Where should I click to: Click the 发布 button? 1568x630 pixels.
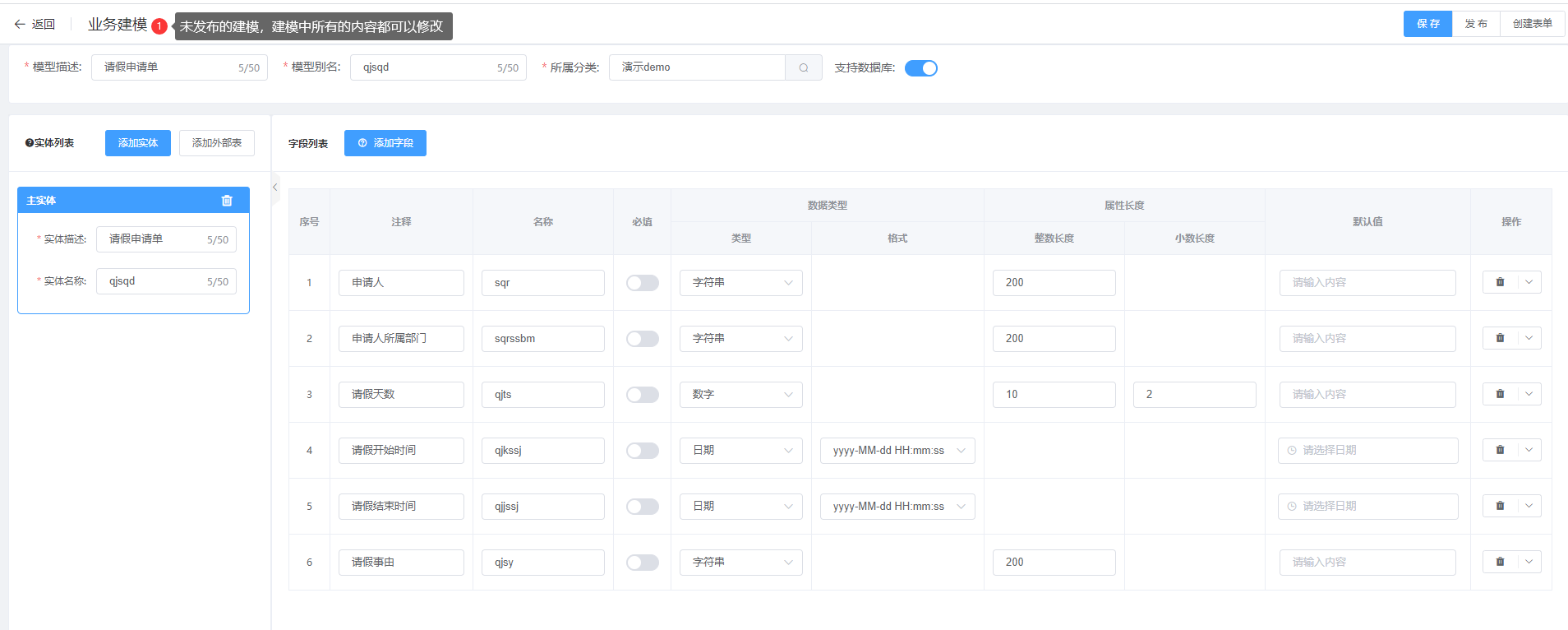1476,24
